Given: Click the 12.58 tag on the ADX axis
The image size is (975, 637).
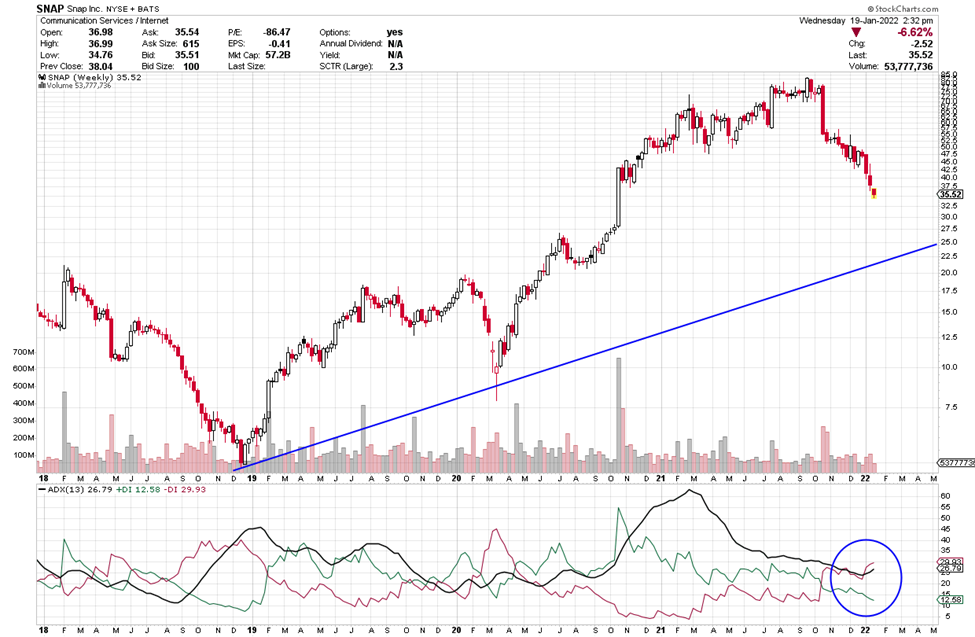Looking at the screenshot, I should (950, 600).
